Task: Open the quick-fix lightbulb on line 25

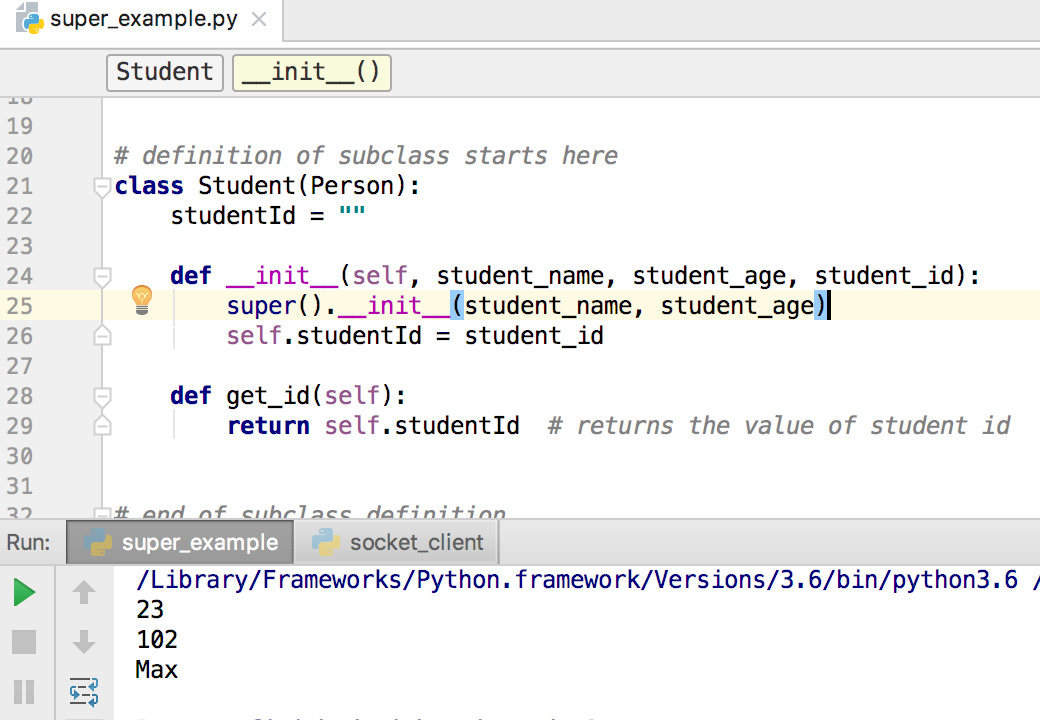Action: tap(141, 299)
